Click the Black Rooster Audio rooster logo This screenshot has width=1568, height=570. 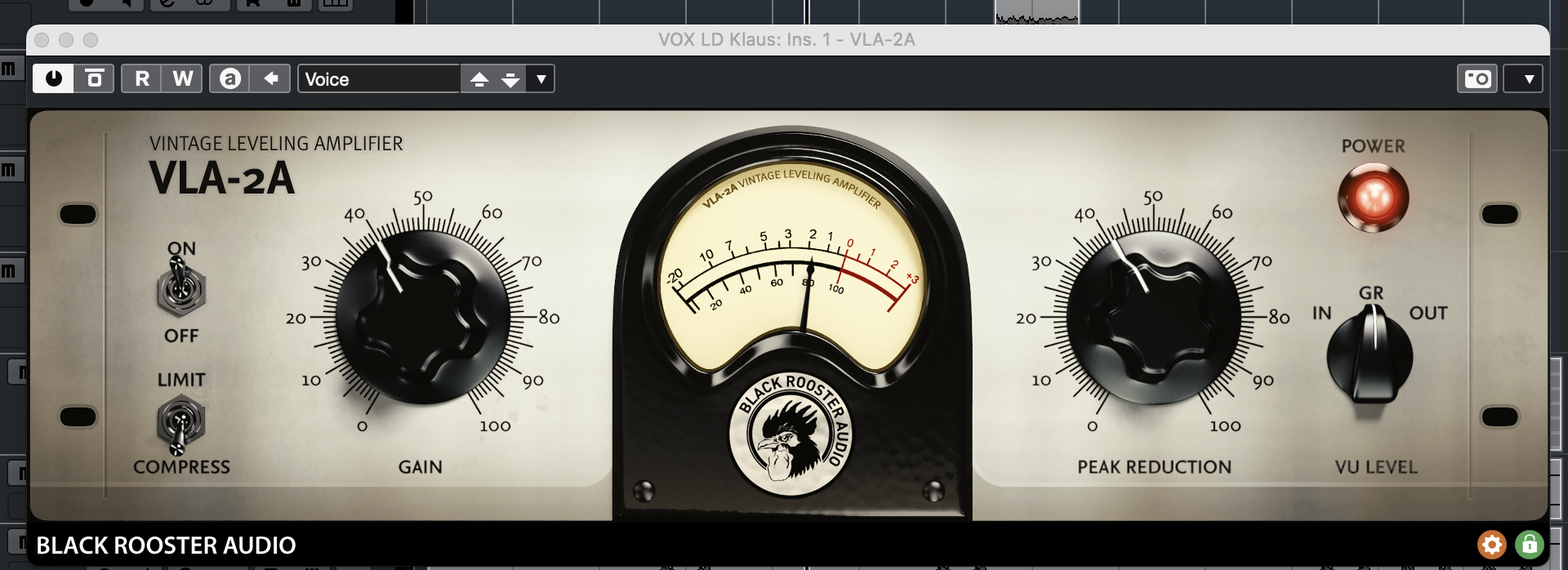tap(791, 434)
